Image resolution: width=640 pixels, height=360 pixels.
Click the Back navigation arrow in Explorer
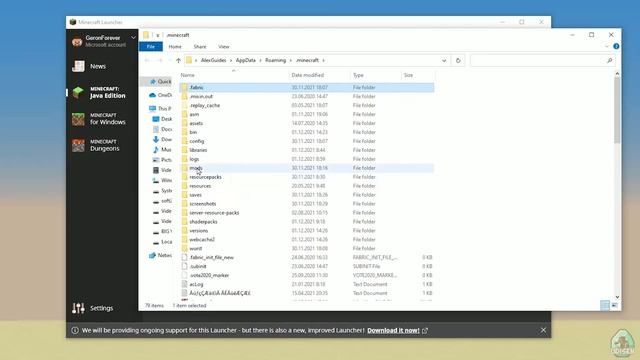147,60
